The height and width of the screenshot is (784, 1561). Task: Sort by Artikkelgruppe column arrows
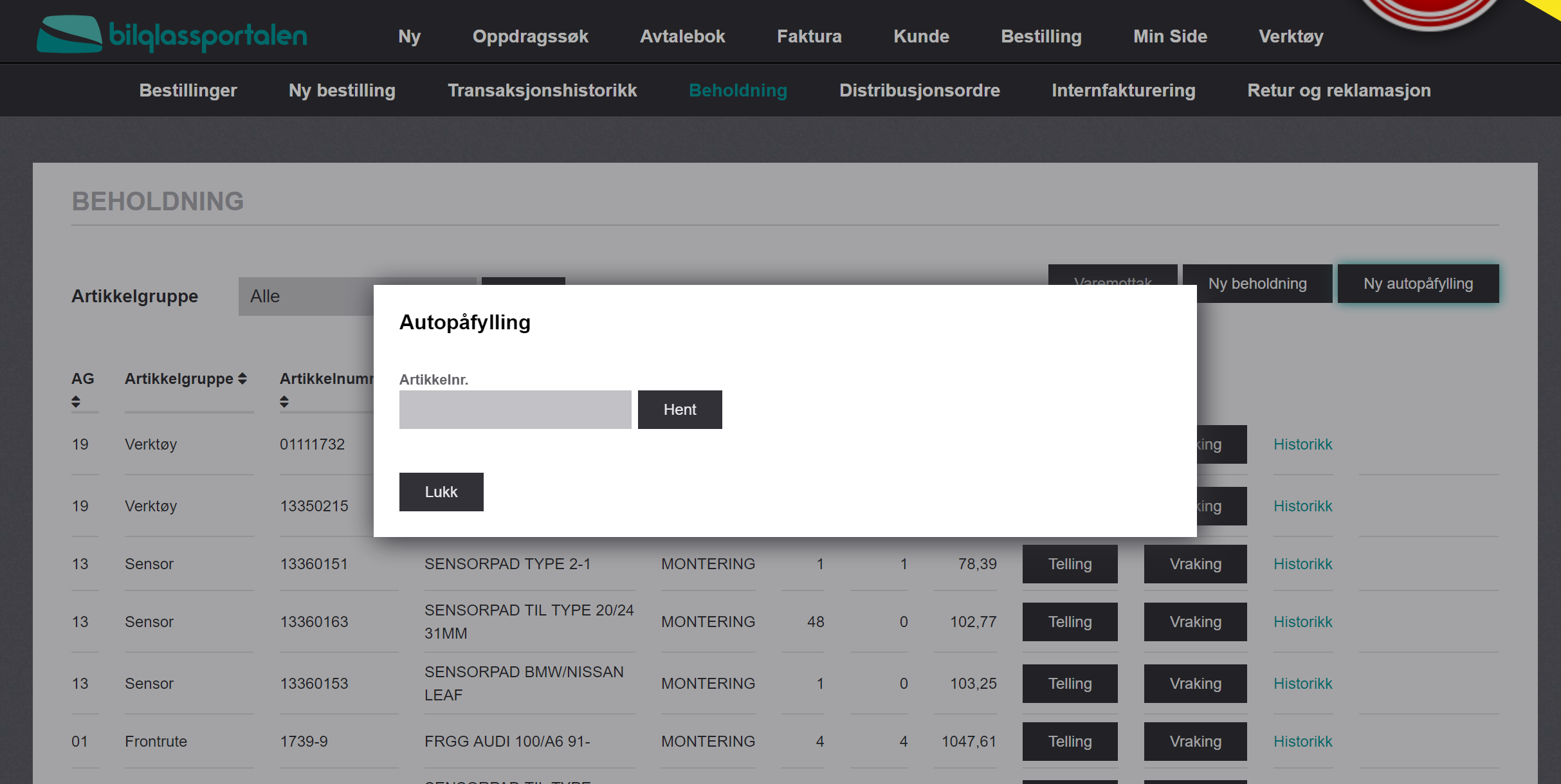point(242,379)
